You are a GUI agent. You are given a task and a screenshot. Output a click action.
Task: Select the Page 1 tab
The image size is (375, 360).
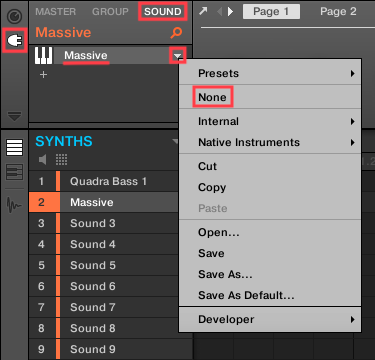click(x=271, y=12)
